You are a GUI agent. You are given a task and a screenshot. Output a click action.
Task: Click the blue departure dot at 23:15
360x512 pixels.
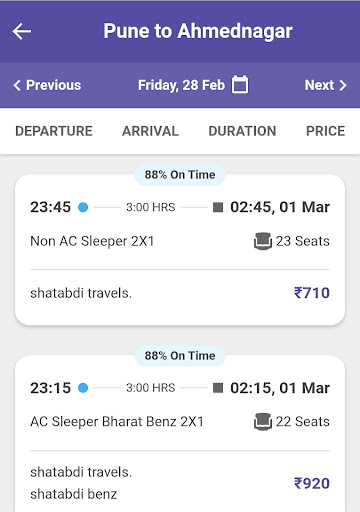pos(83,388)
